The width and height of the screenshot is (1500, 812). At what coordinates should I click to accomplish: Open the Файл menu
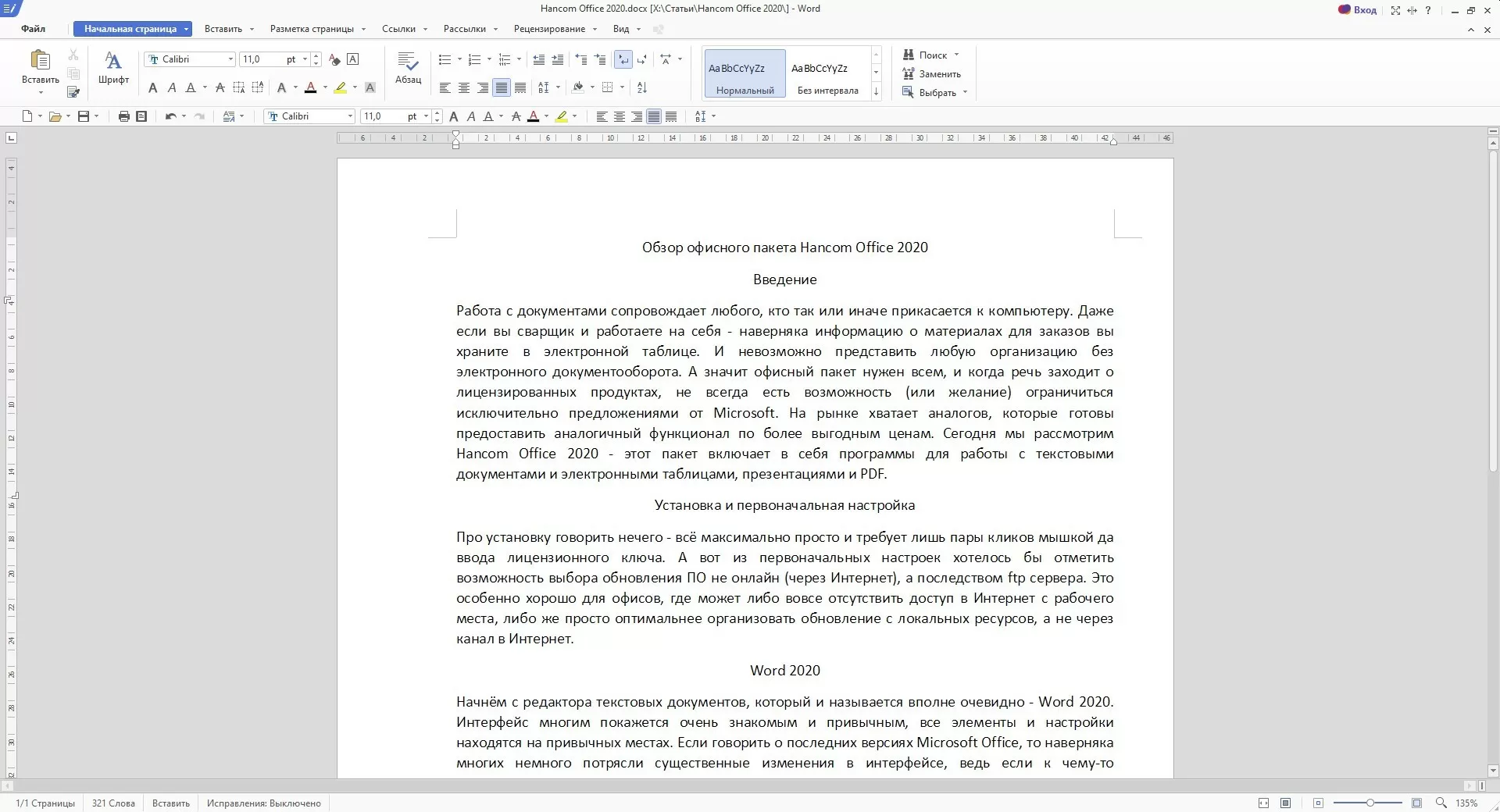point(33,29)
